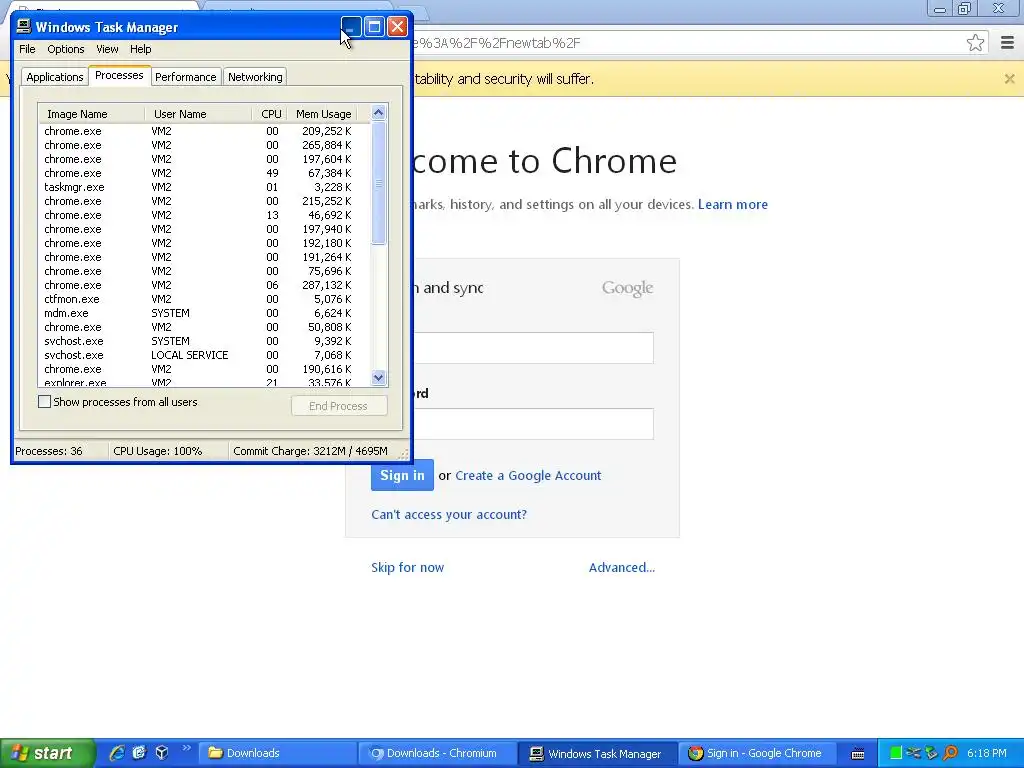The height and width of the screenshot is (768, 1024).
Task: Select the ctfmon.exe process row
Action: click(204, 299)
